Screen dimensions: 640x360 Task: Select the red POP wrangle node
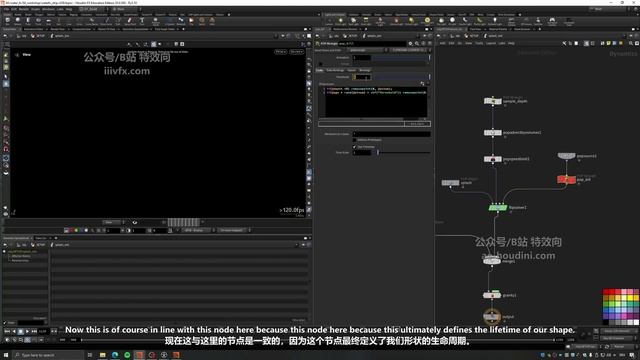tap(567, 179)
